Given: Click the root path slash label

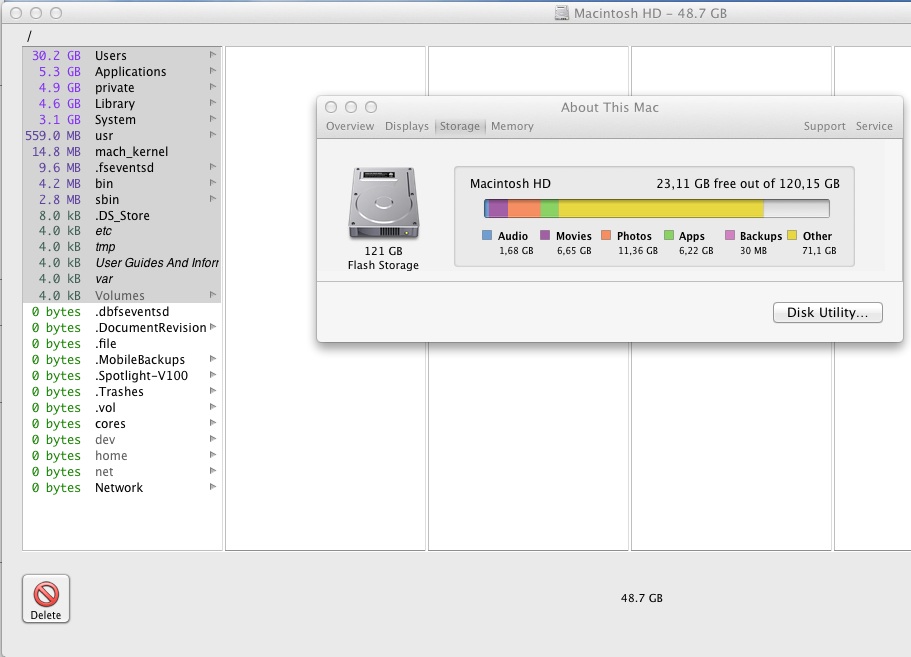Looking at the screenshot, I should pyautogui.click(x=29, y=37).
